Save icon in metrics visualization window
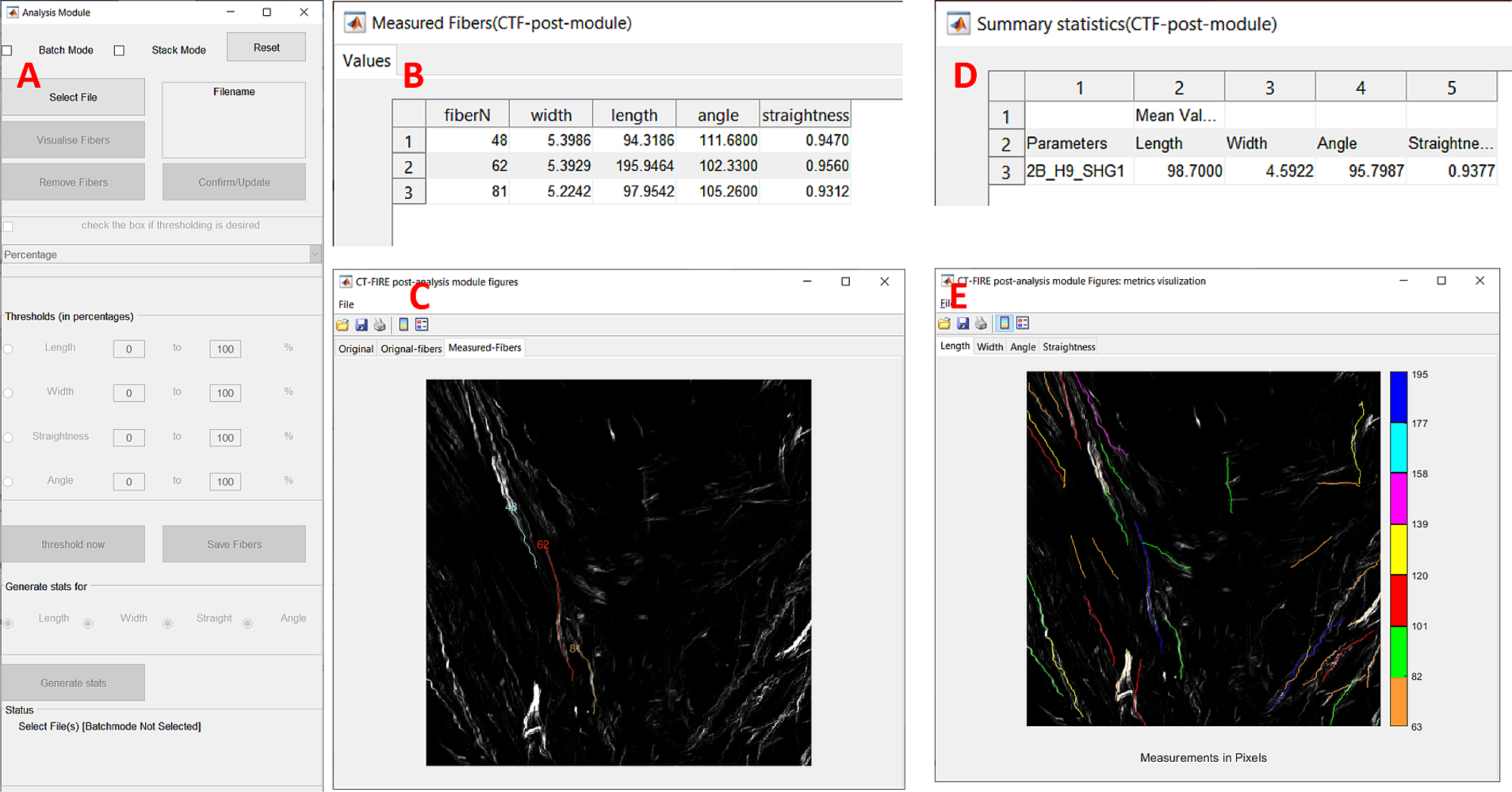 pyautogui.click(x=962, y=323)
